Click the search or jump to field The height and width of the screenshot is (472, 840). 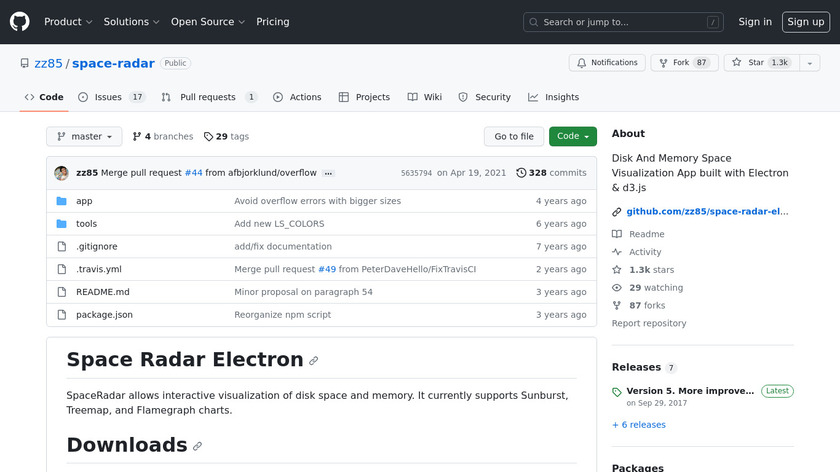tap(623, 22)
